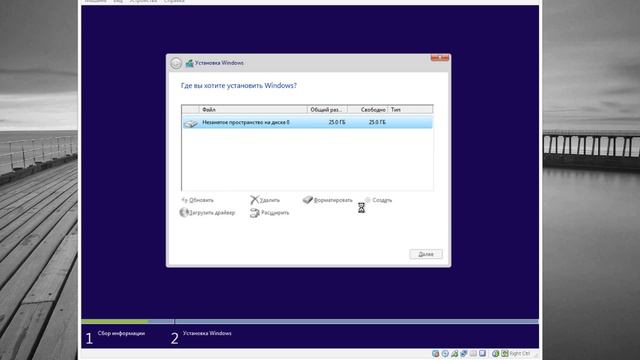The image size is (640, 360).
Task: Click the Удалить delete partition link
Action: click(x=265, y=200)
